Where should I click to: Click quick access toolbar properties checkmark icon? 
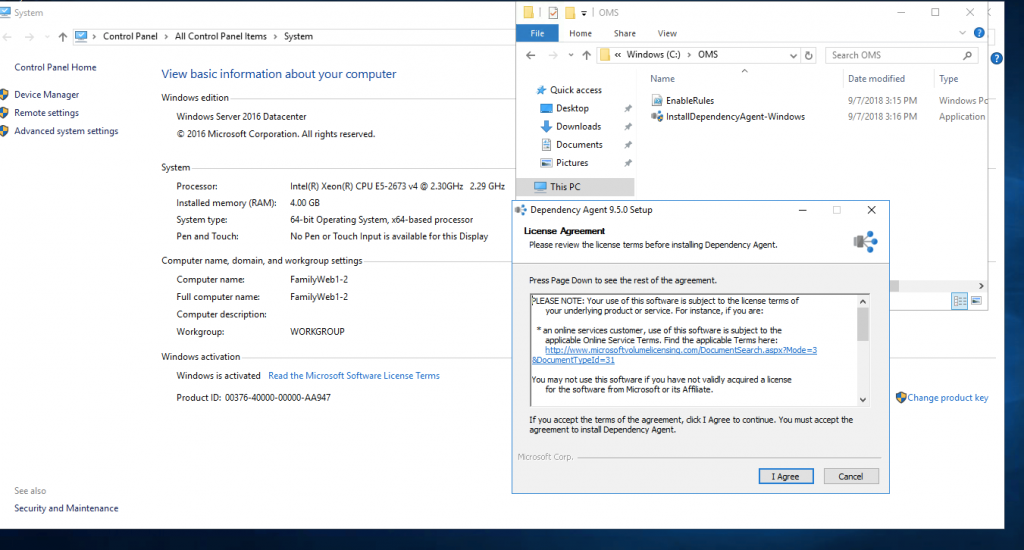point(553,12)
